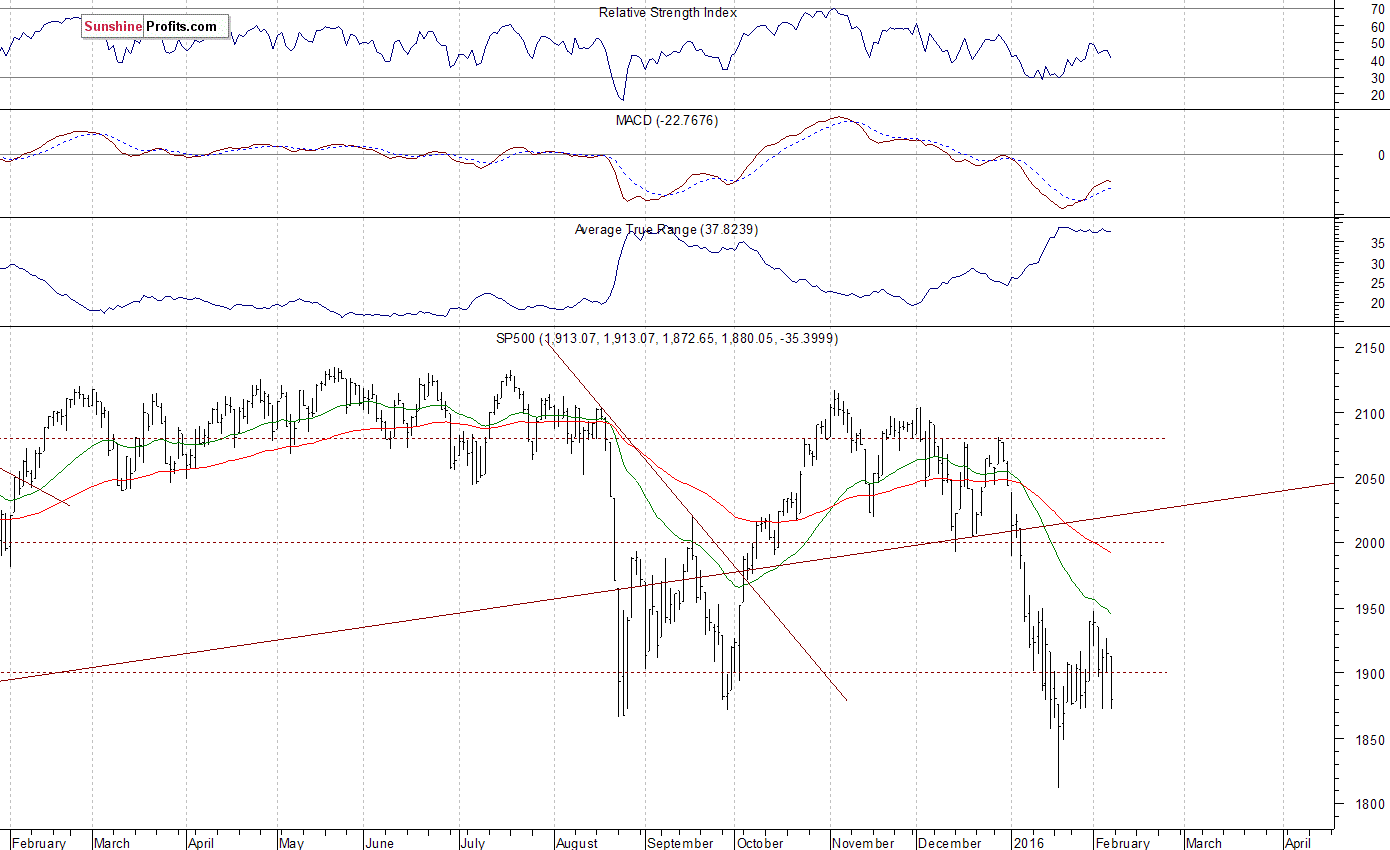The width and height of the screenshot is (1390, 850).
Task: Click the May month label
Action: coord(291,843)
